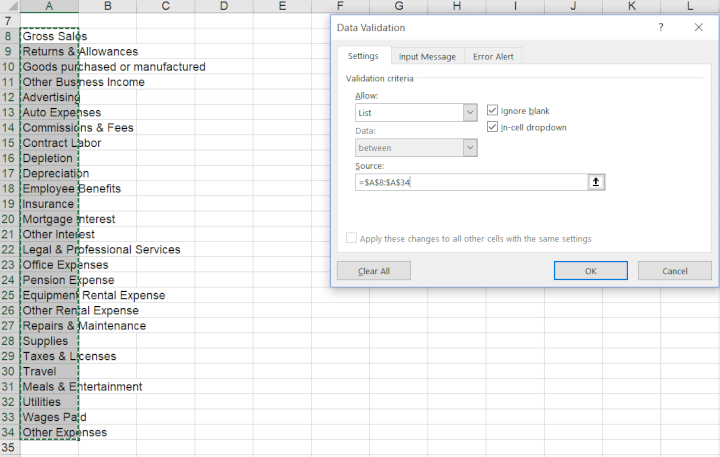Click the Other Interest cell
The width and height of the screenshot is (720, 457).
tap(49, 234)
